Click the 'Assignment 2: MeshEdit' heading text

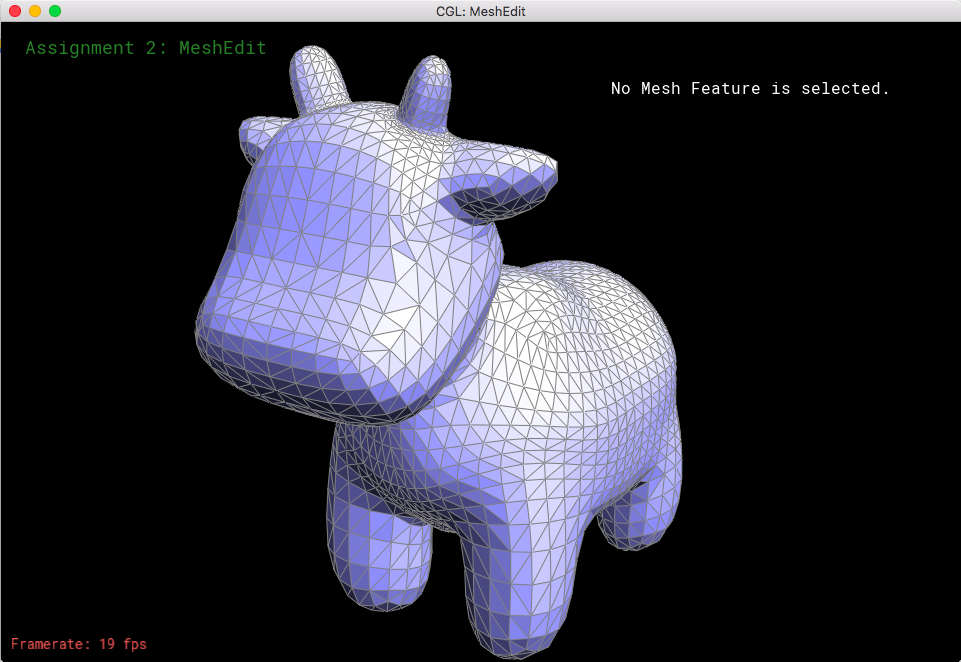pyautogui.click(x=146, y=48)
